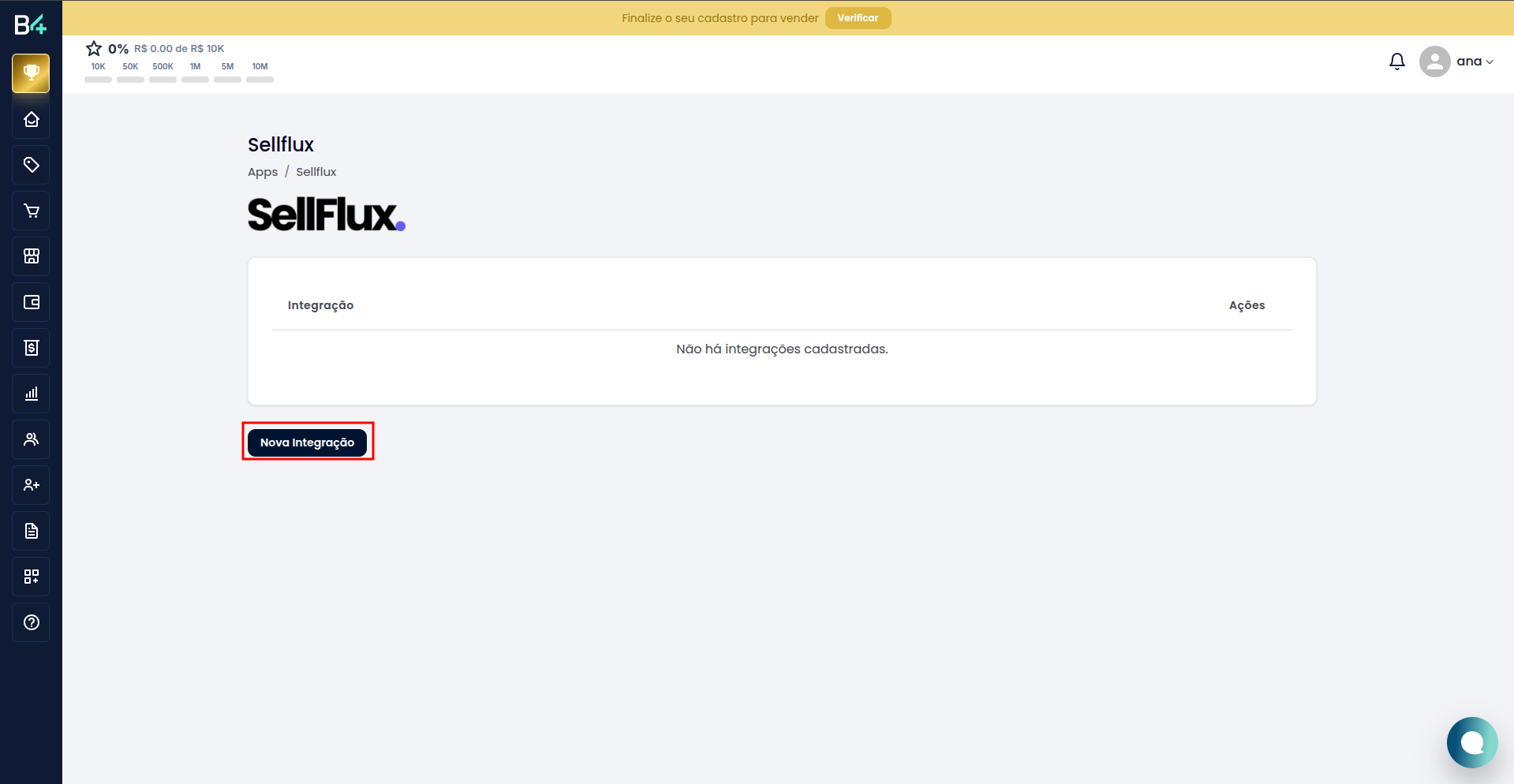The height and width of the screenshot is (784, 1514).
Task: Click the Nova Integração button
Action: (x=307, y=442)
